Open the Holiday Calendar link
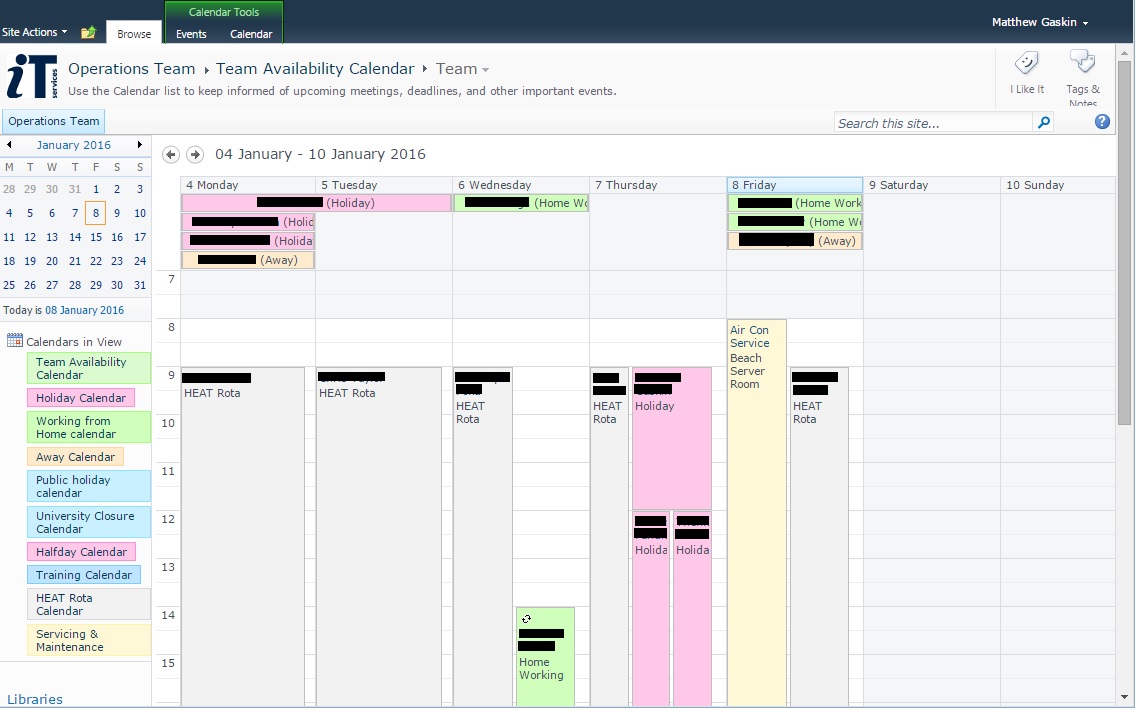Image resolution: width=1140 pixels, height=711 pixels. (x=81, y=398)
